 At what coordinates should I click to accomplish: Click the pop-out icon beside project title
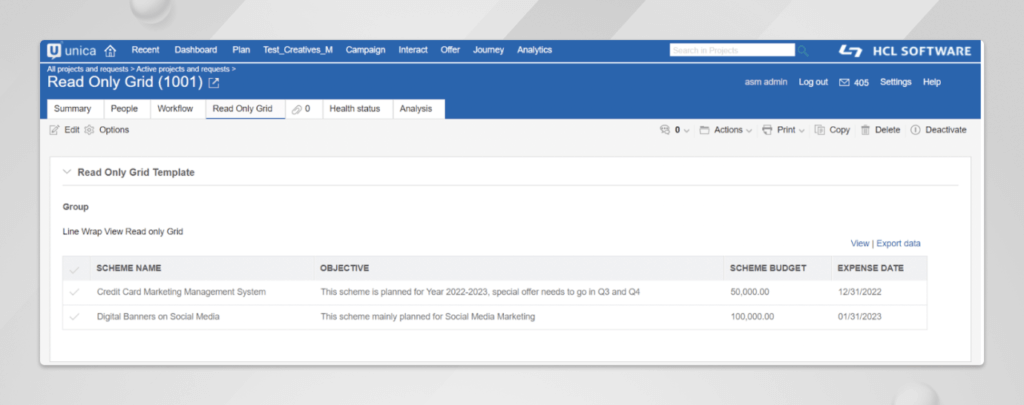coord(213,83)
